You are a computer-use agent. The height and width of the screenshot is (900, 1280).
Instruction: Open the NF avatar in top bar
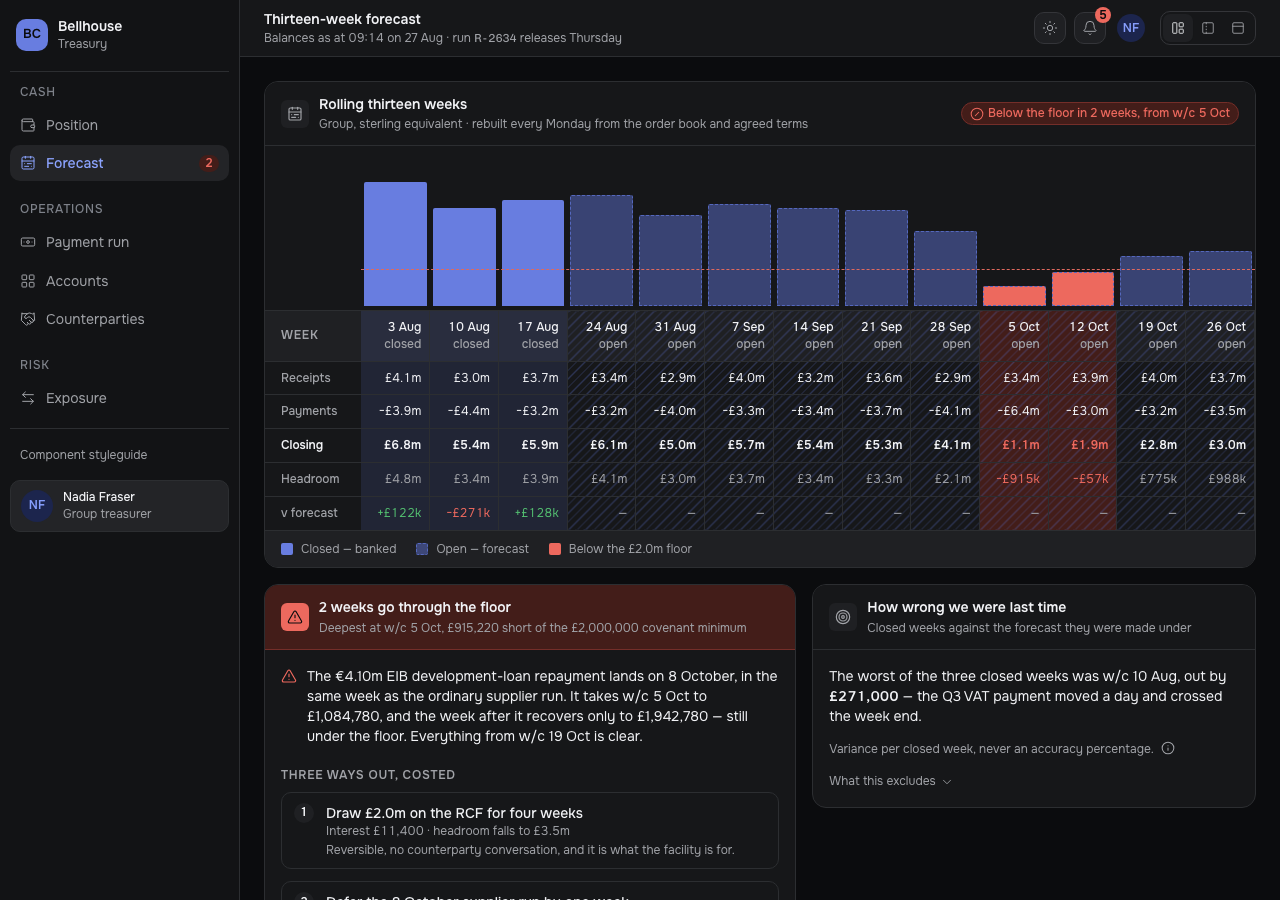coord(1131,28)
